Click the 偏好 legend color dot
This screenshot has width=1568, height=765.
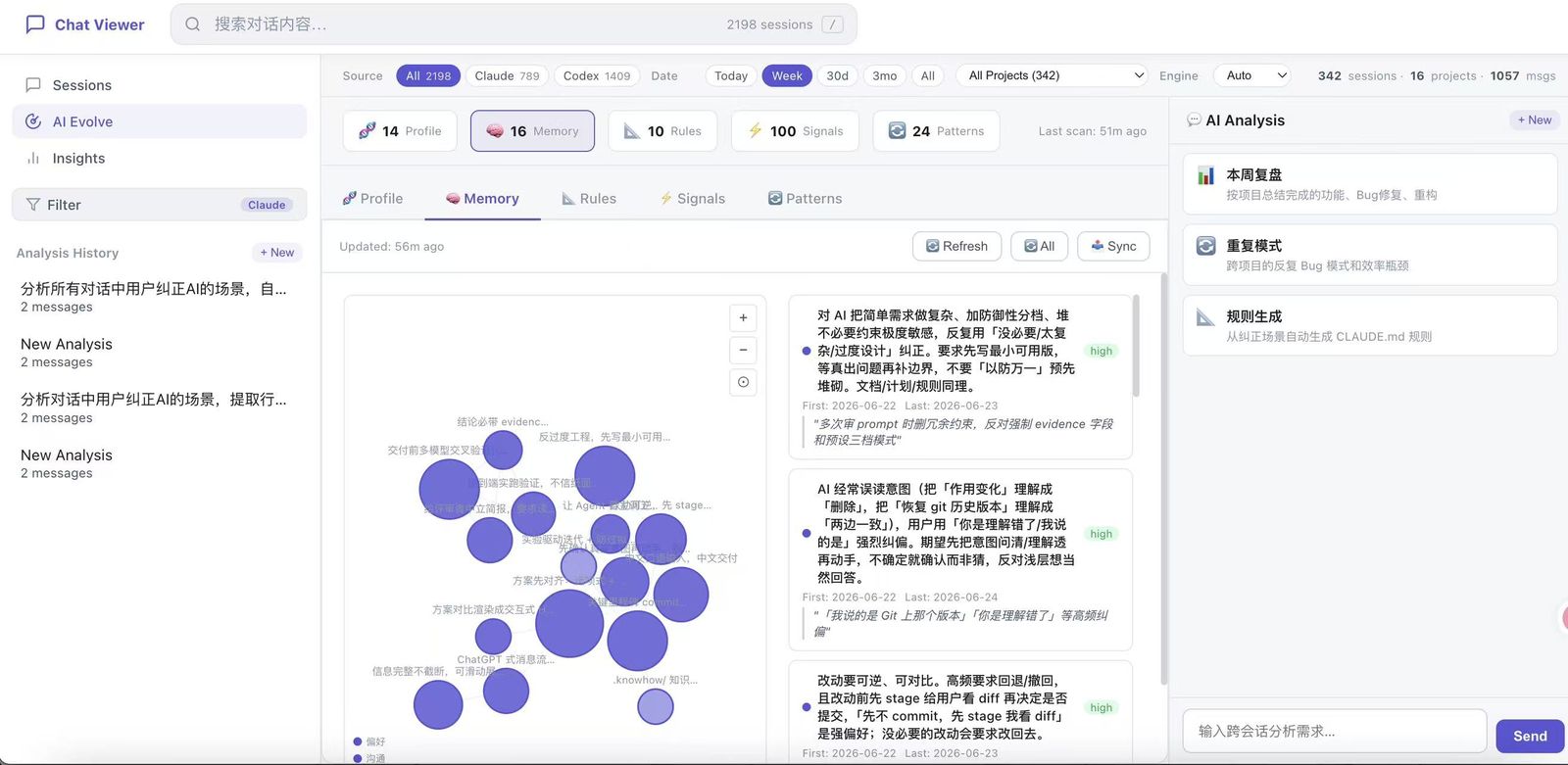pos(358,741)
